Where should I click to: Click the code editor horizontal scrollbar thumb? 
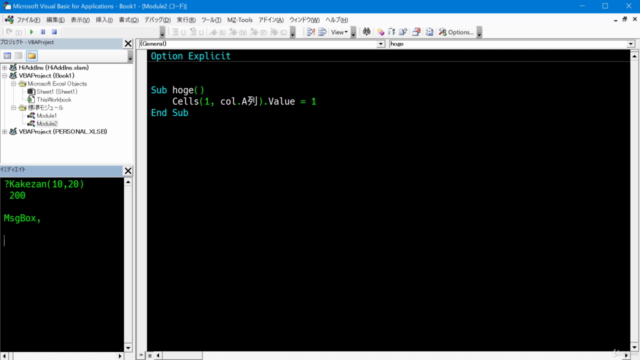182,356
